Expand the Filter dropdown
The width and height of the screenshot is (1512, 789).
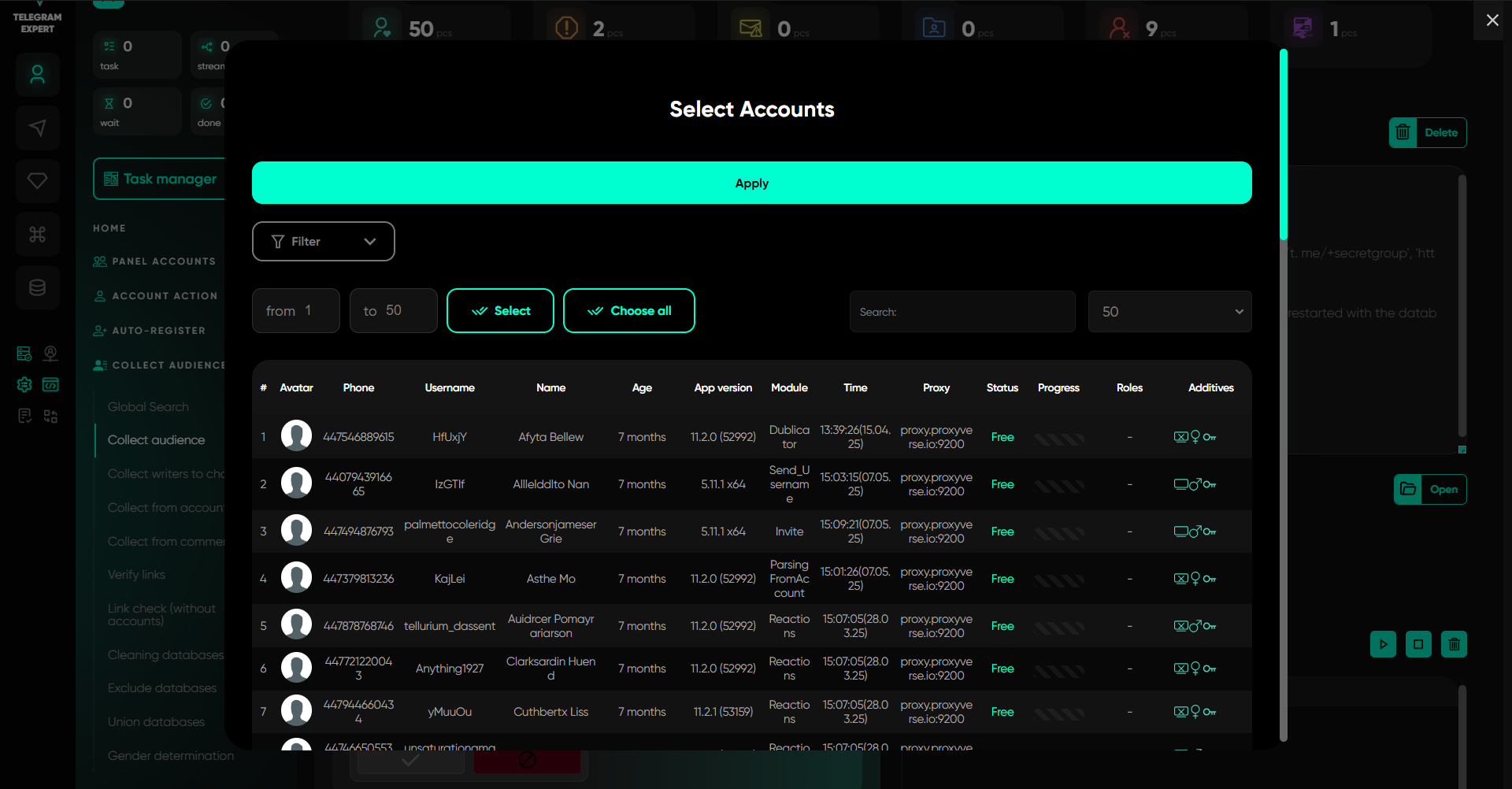pyautogui.click(x=323, y=242)
